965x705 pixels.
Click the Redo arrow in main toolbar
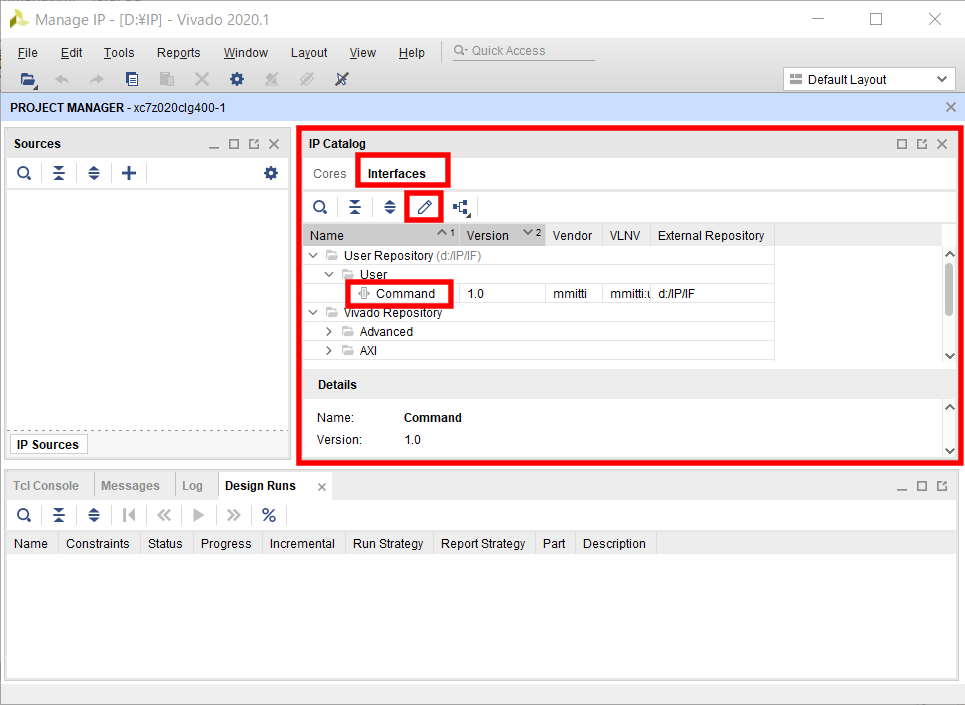(x=97, y=79)
